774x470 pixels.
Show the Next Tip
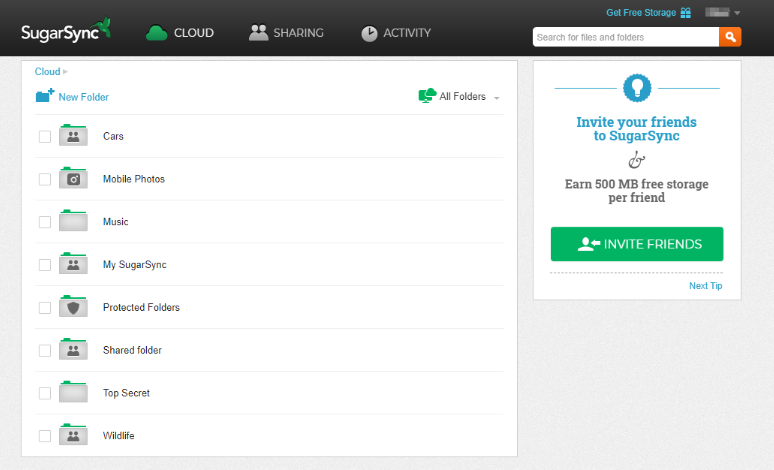click(705, 286)
